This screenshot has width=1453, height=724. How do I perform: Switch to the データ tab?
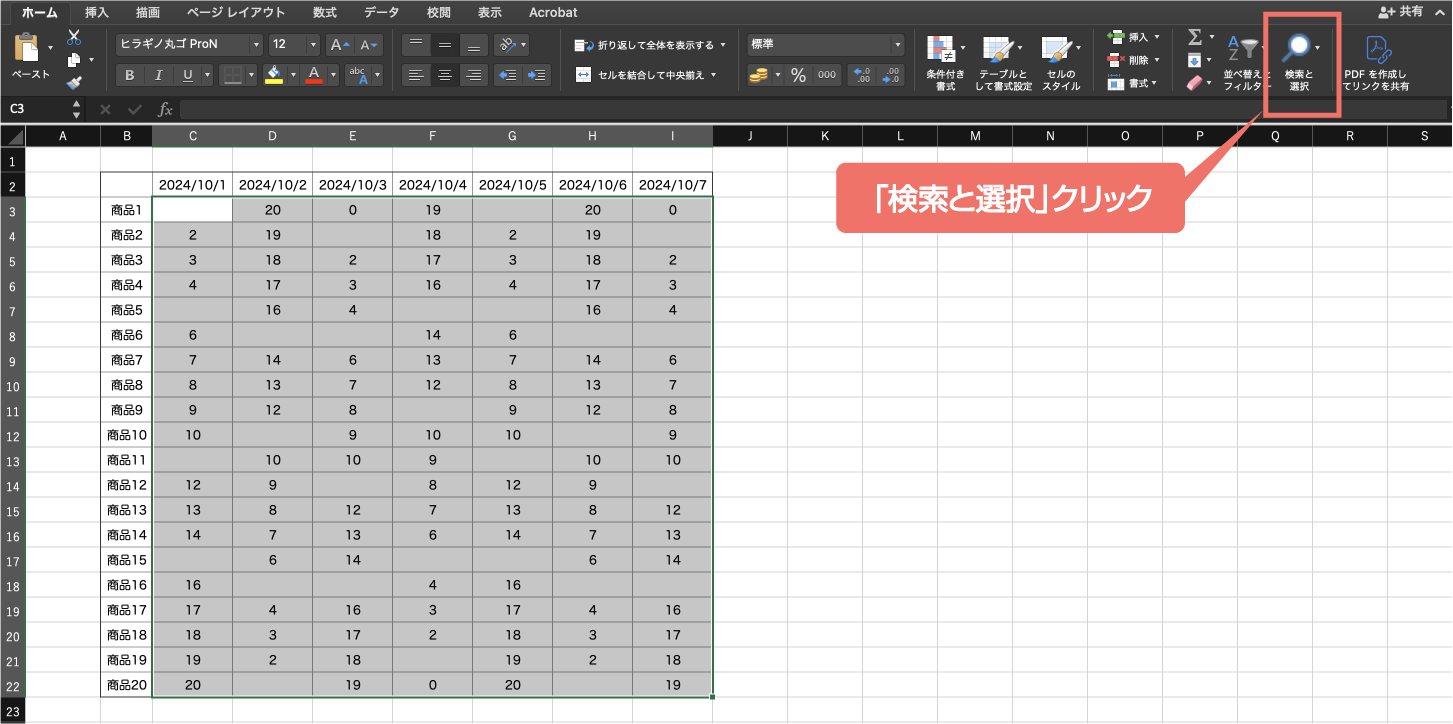coord(381,12)
